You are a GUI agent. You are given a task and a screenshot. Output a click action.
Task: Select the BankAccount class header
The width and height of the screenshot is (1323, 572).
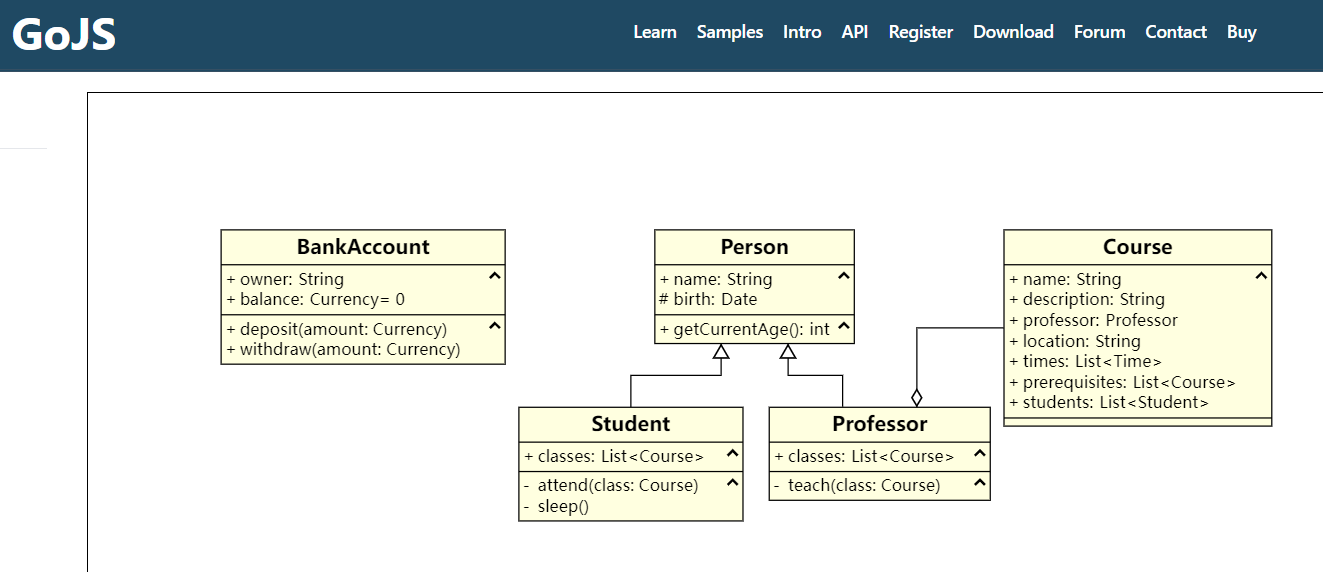point(363,247)
